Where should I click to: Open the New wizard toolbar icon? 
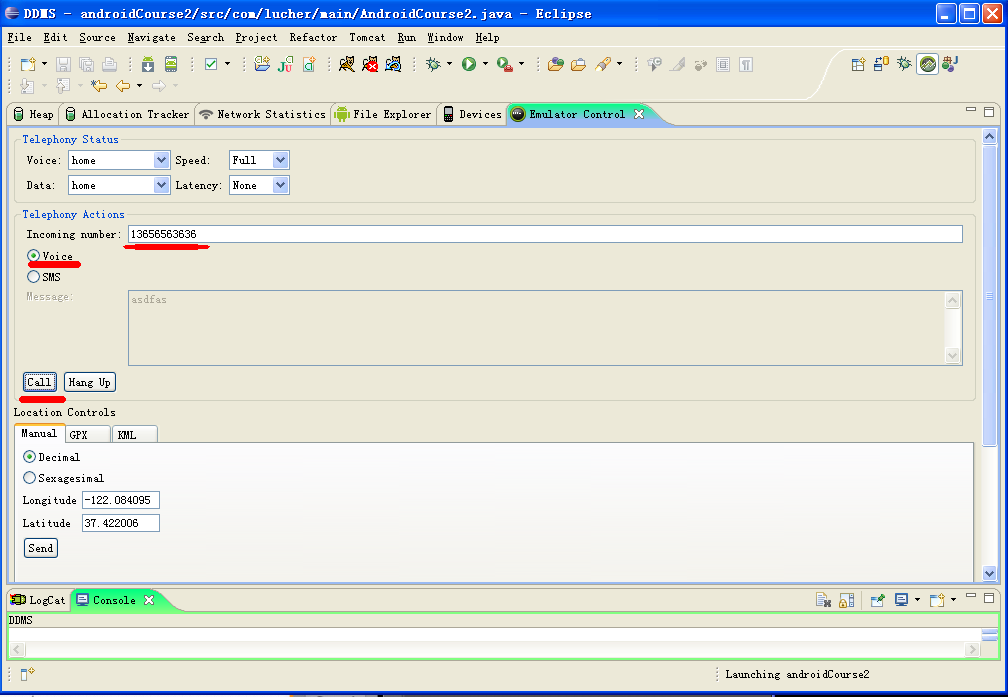point(28,64)
